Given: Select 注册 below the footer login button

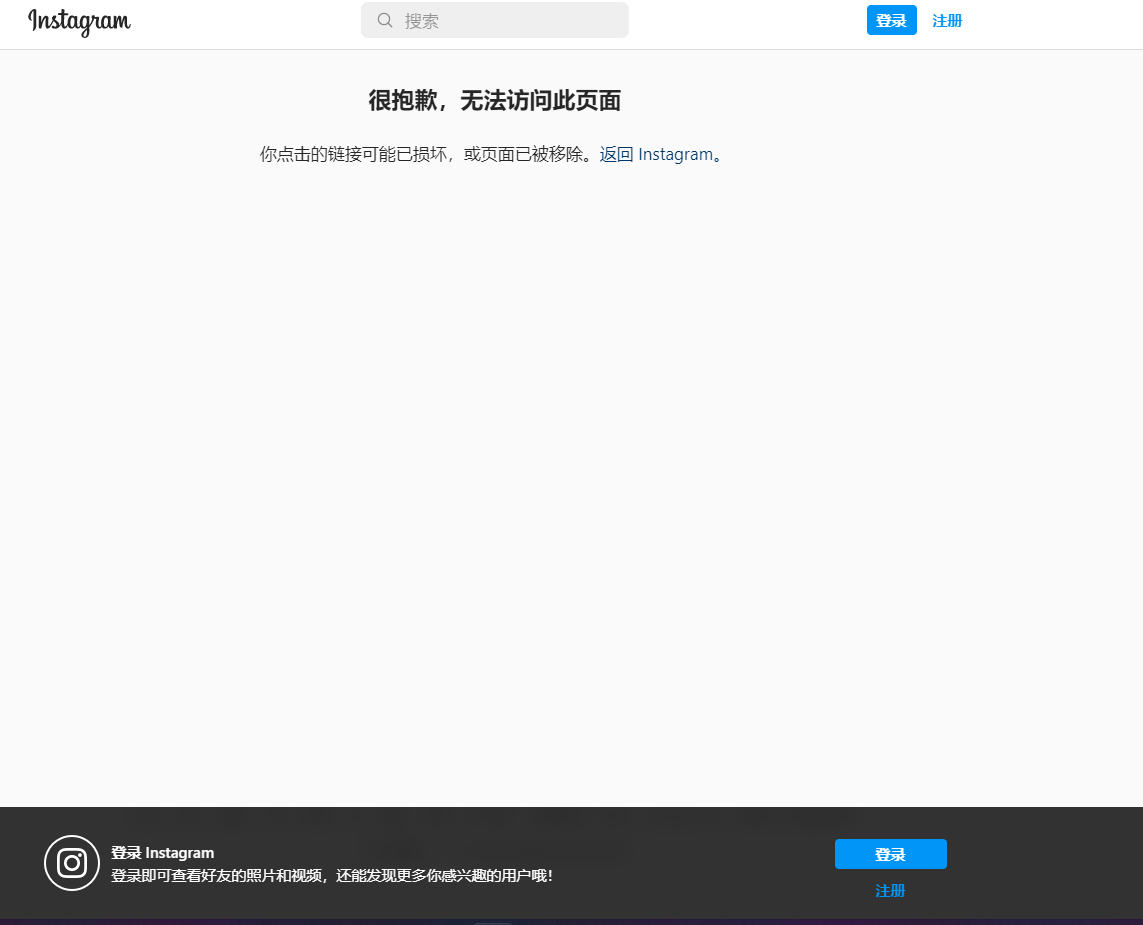Looking at the screenshot, I should (890, 890).
